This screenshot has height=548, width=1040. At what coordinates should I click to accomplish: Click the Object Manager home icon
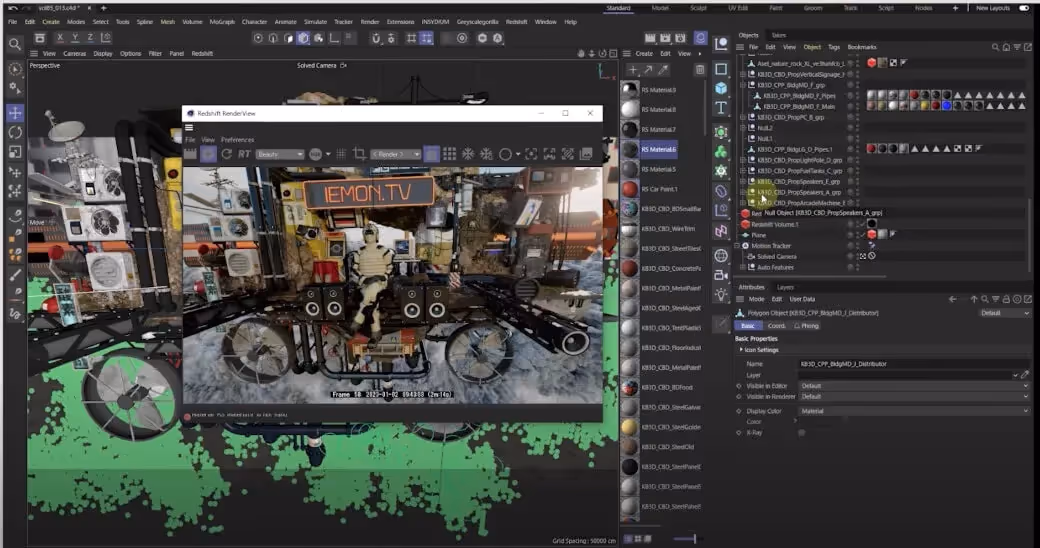[1006, 47]
